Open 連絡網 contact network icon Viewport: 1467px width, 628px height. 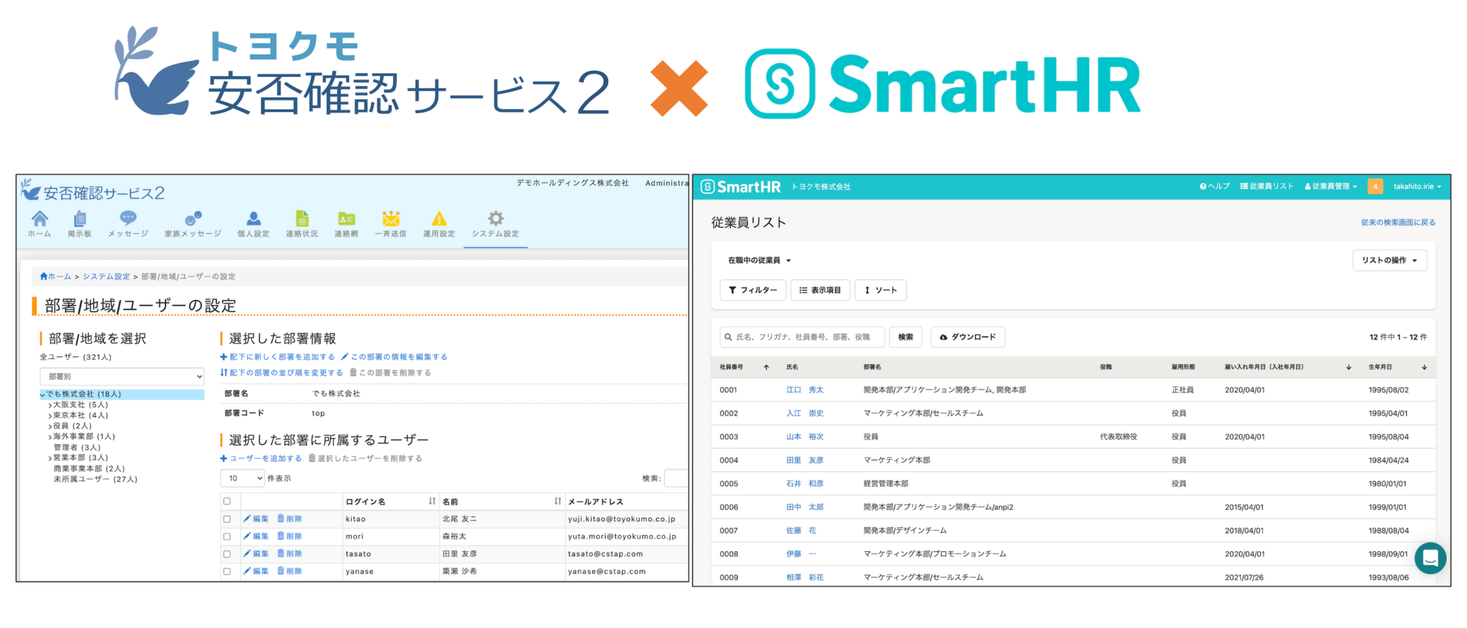click(x=346, y=218)
